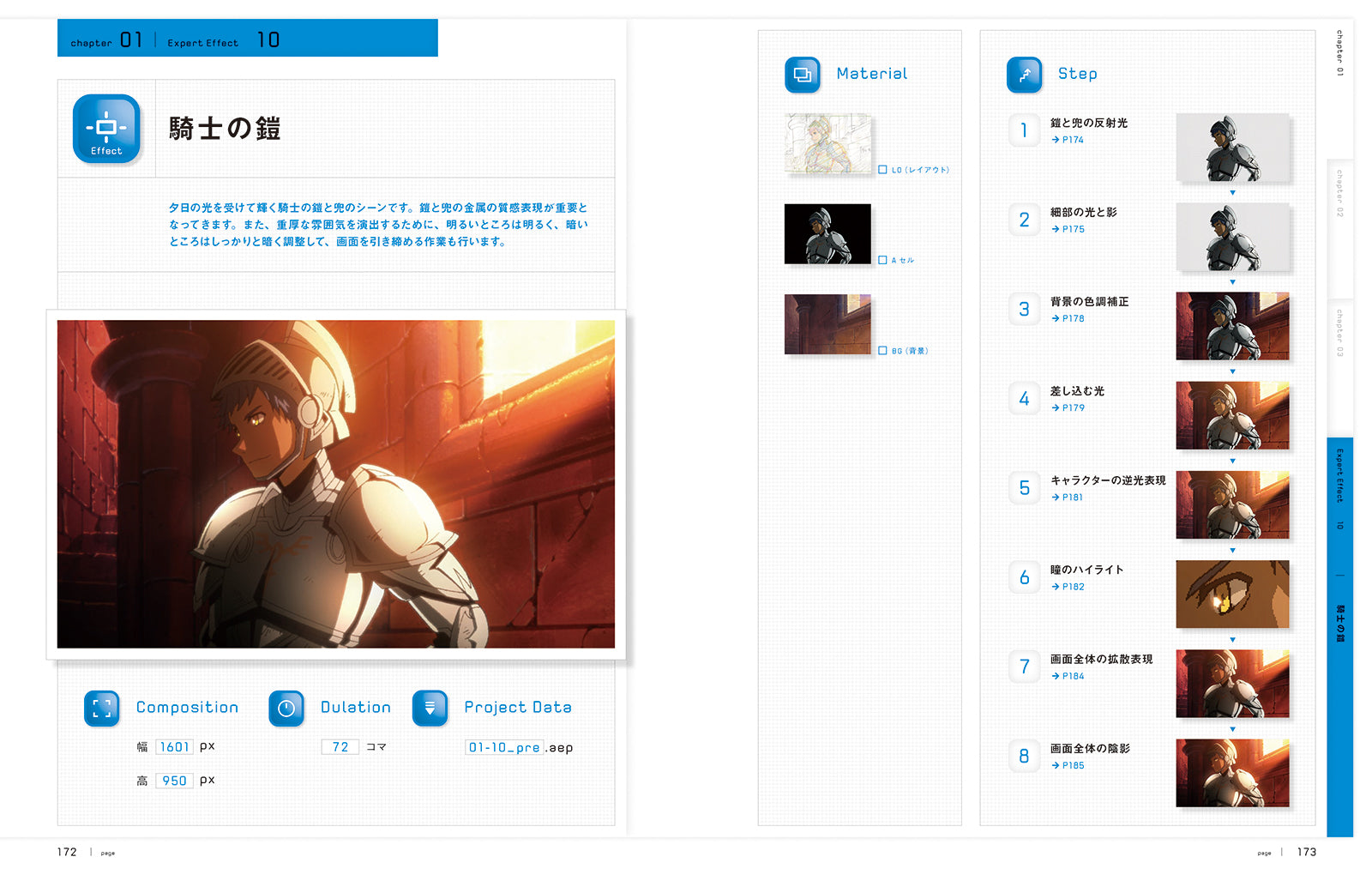This screenshot has height=875, width=1372.
Task: Follow the P184 page link
Action: coord(1068,676)
